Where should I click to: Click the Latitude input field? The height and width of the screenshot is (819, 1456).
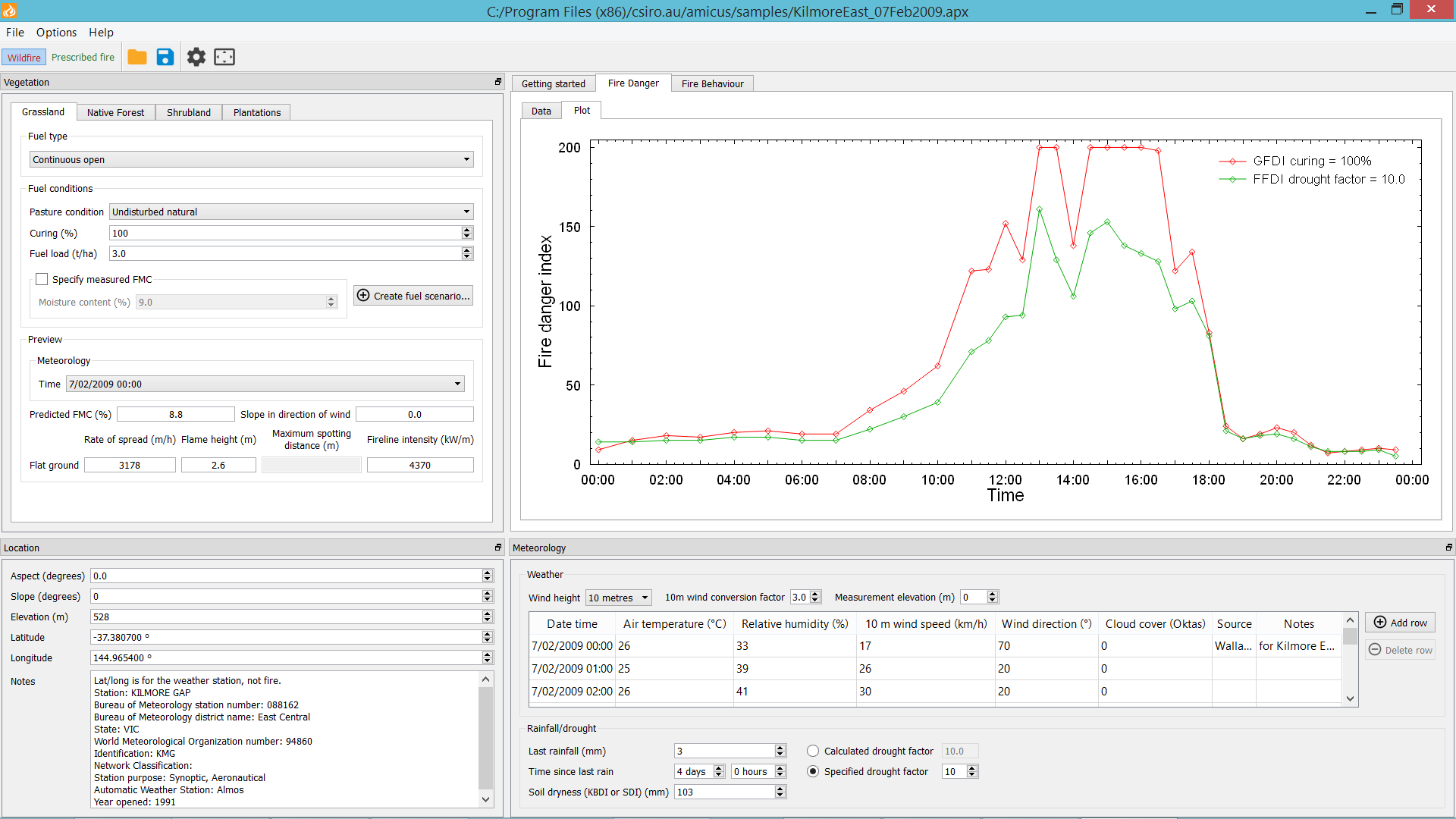click(285, 637)
